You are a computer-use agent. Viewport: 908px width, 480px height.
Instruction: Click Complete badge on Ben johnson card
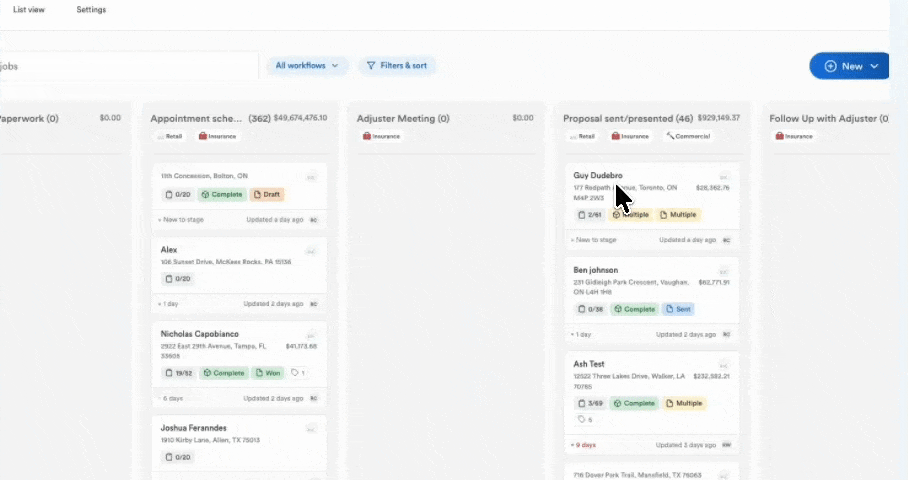pyautogui.click(x=635, y=309)
